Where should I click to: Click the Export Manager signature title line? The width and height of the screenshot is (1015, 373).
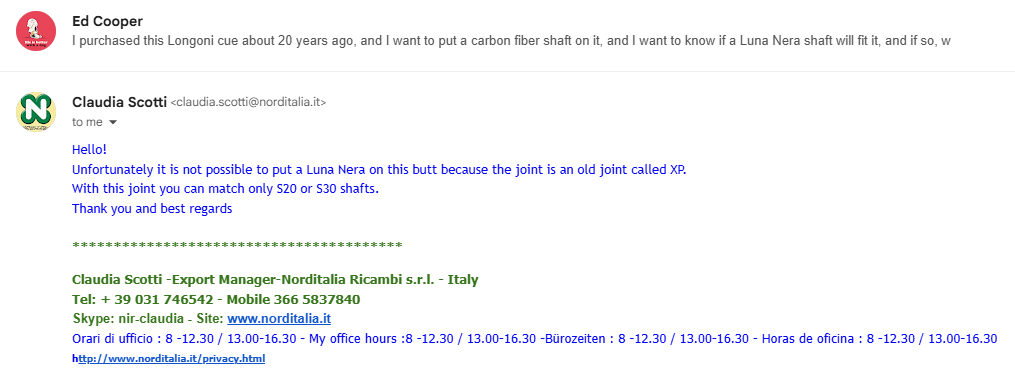pyautogui.click(x=275, y=280)
